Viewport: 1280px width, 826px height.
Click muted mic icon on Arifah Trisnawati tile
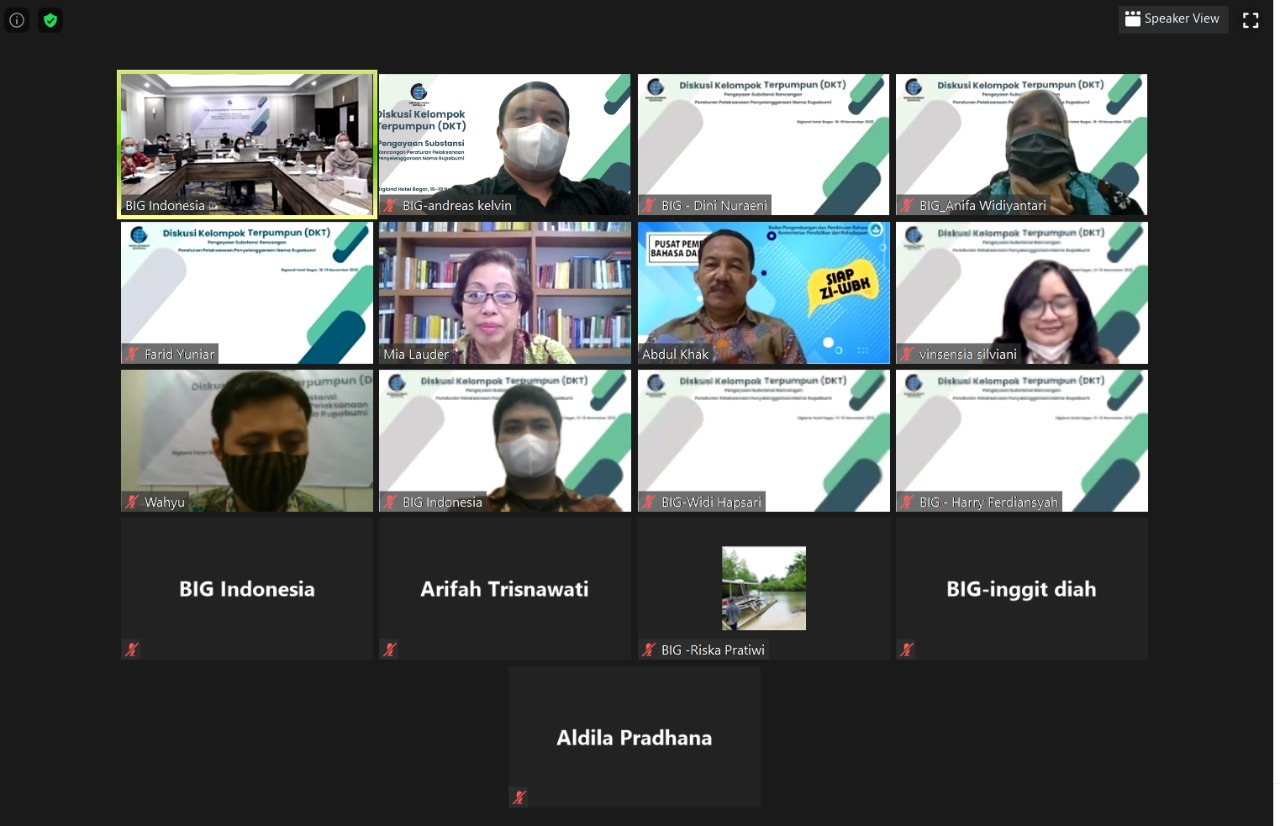tap(390, 649)
